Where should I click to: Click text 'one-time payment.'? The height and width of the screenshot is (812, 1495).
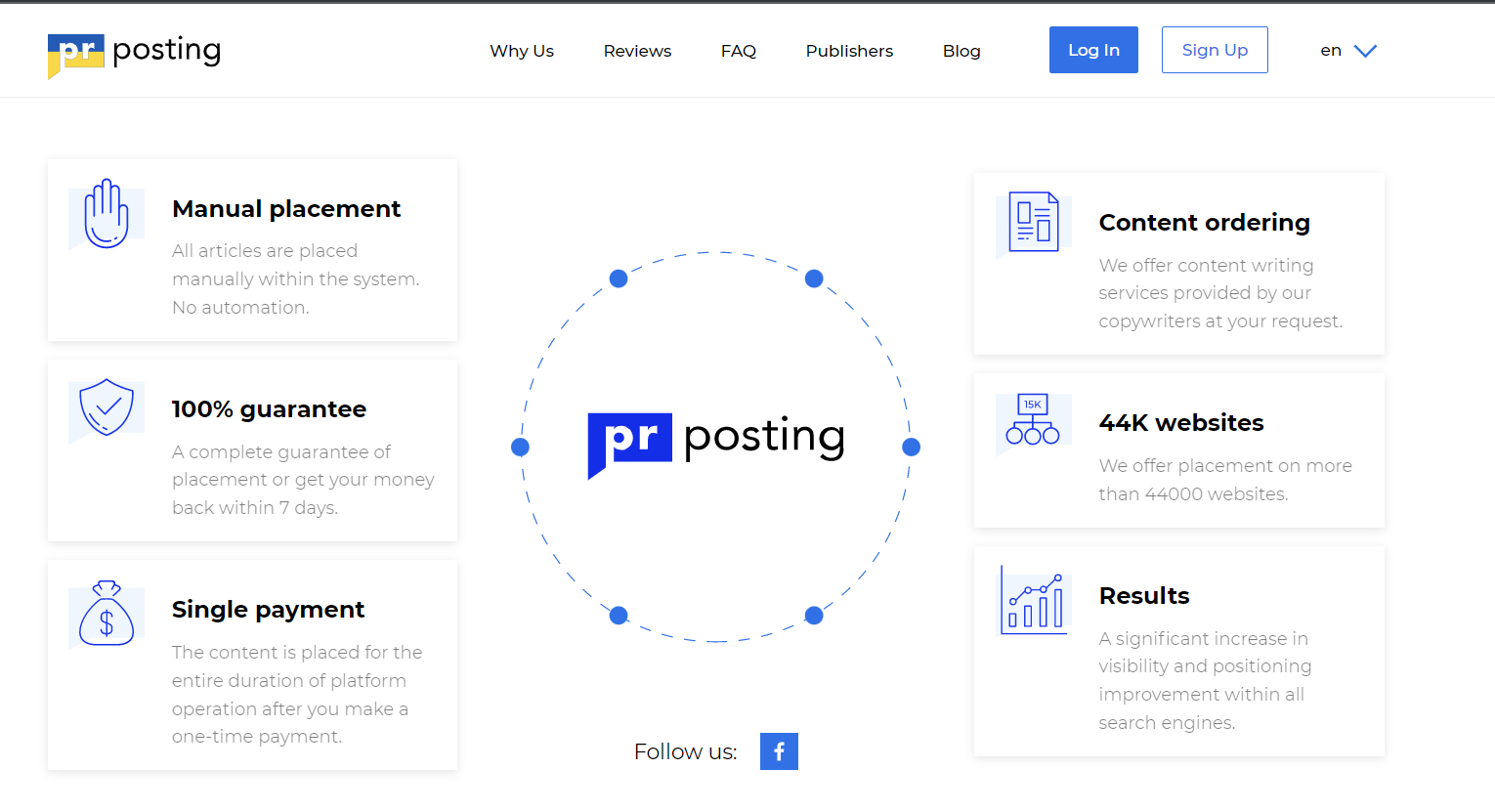[x=257, y=737]
